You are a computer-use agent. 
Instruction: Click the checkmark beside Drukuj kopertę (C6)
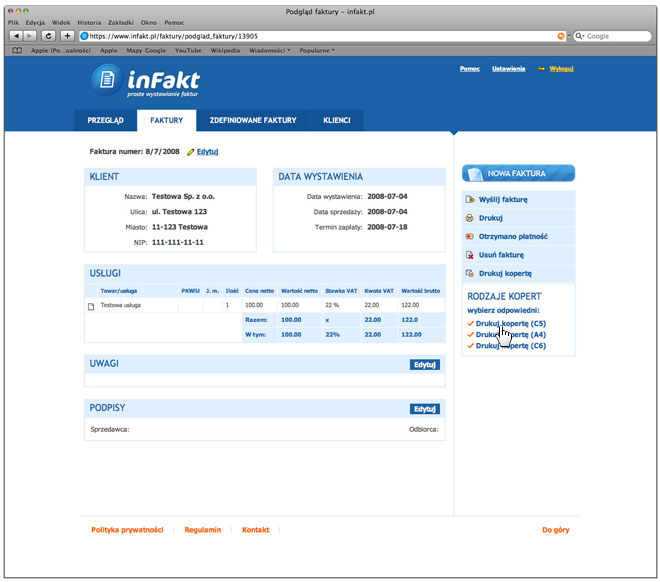pyautogui.click(x=471, y=345)
